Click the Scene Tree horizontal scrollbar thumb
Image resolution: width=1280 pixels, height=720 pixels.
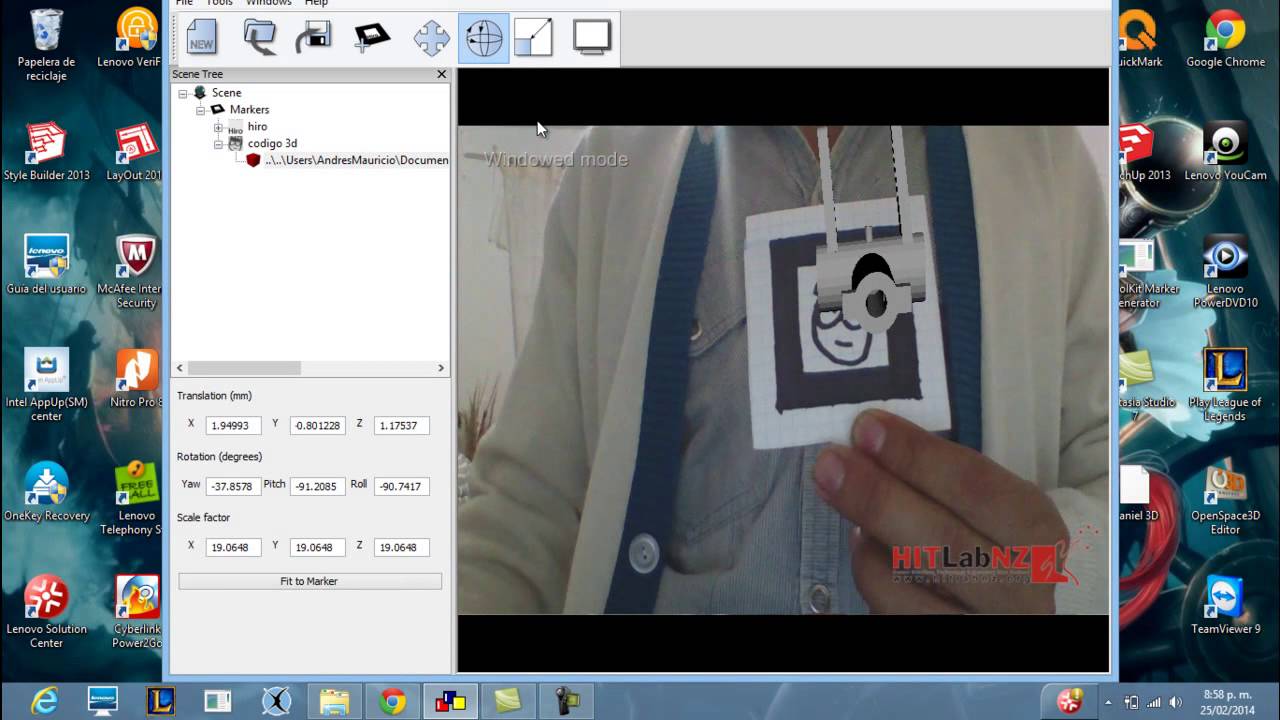pos(244,368)
